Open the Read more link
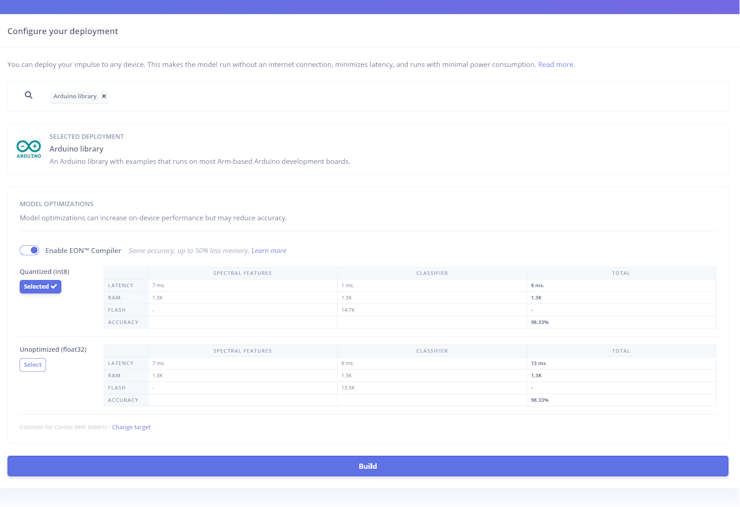The image size is (740, 507). (555, 64)
